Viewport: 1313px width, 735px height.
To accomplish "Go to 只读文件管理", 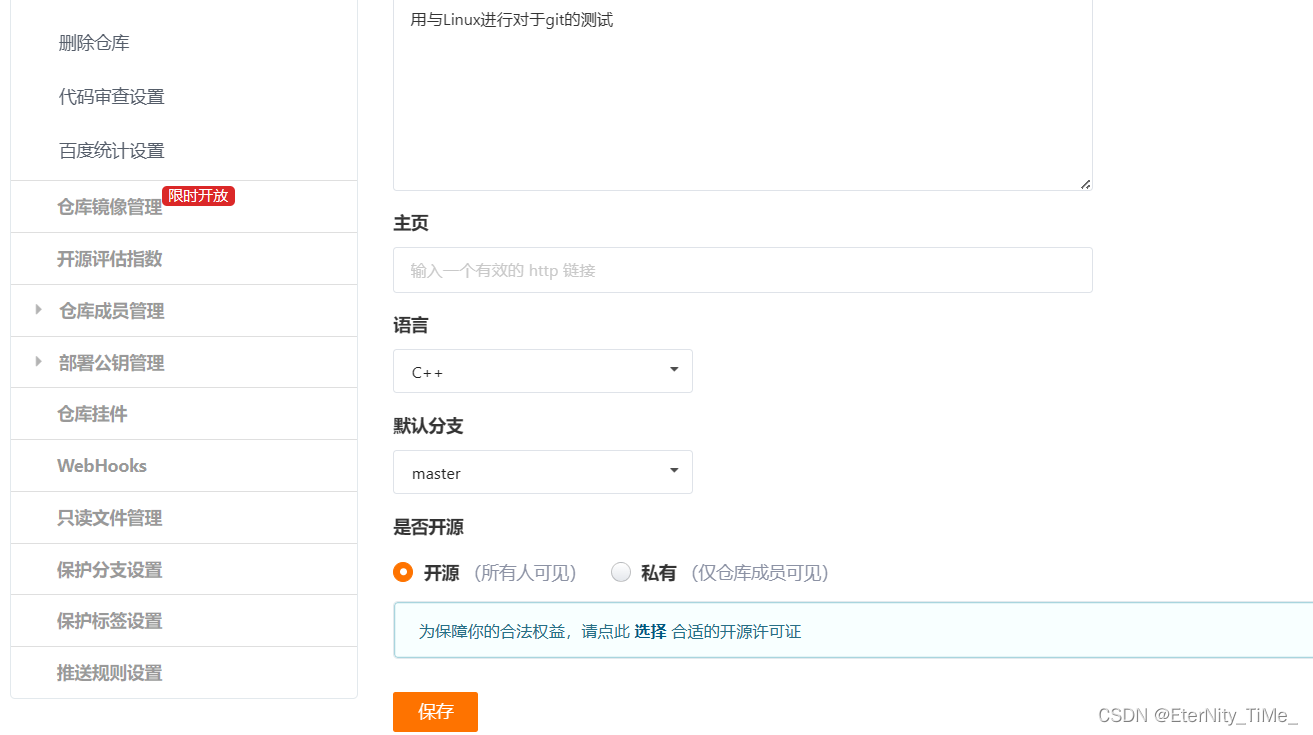I will click(x=109, y=518).
